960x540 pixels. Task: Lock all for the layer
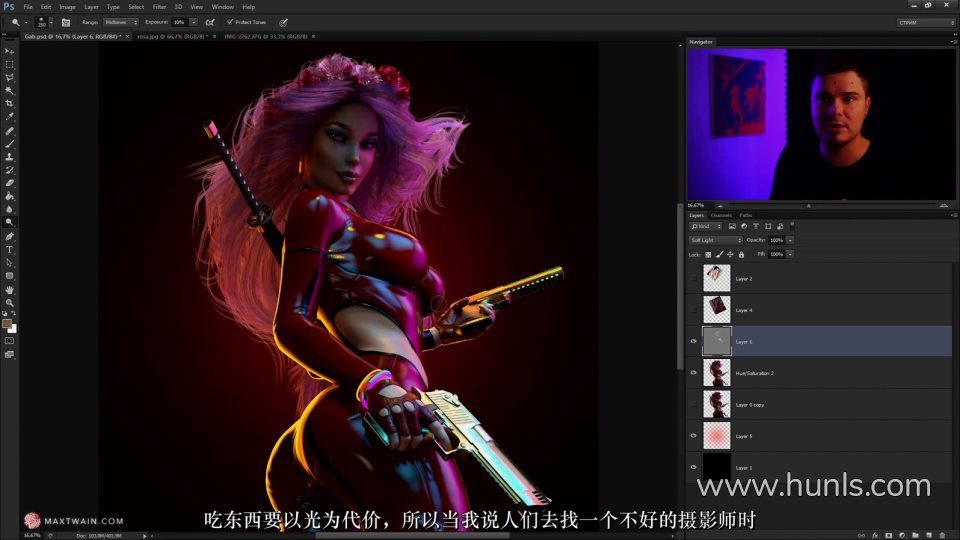741,255
